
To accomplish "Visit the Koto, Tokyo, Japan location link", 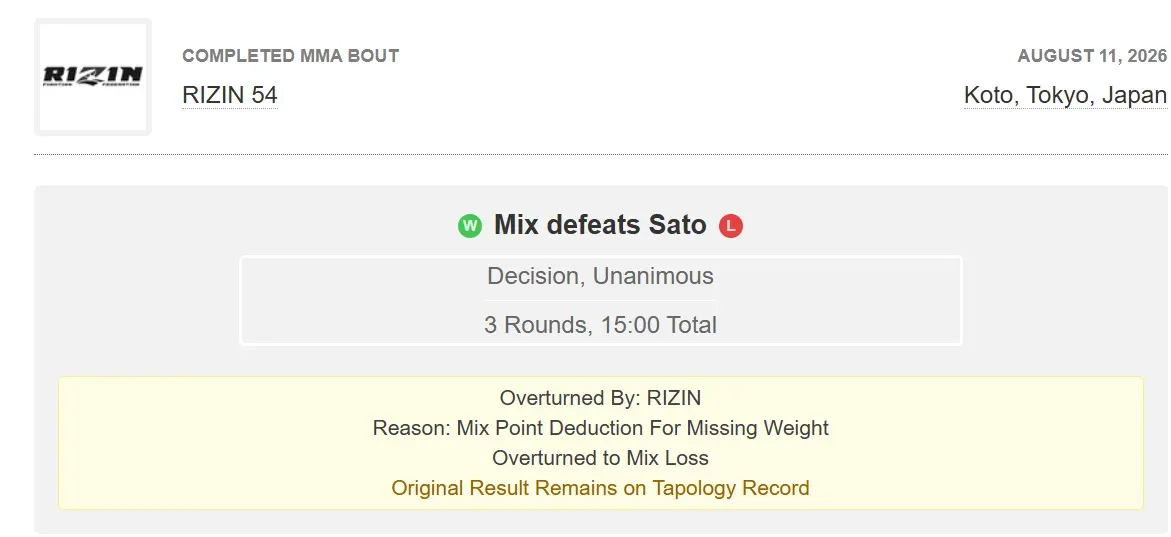I will [x=1065, y=96].
